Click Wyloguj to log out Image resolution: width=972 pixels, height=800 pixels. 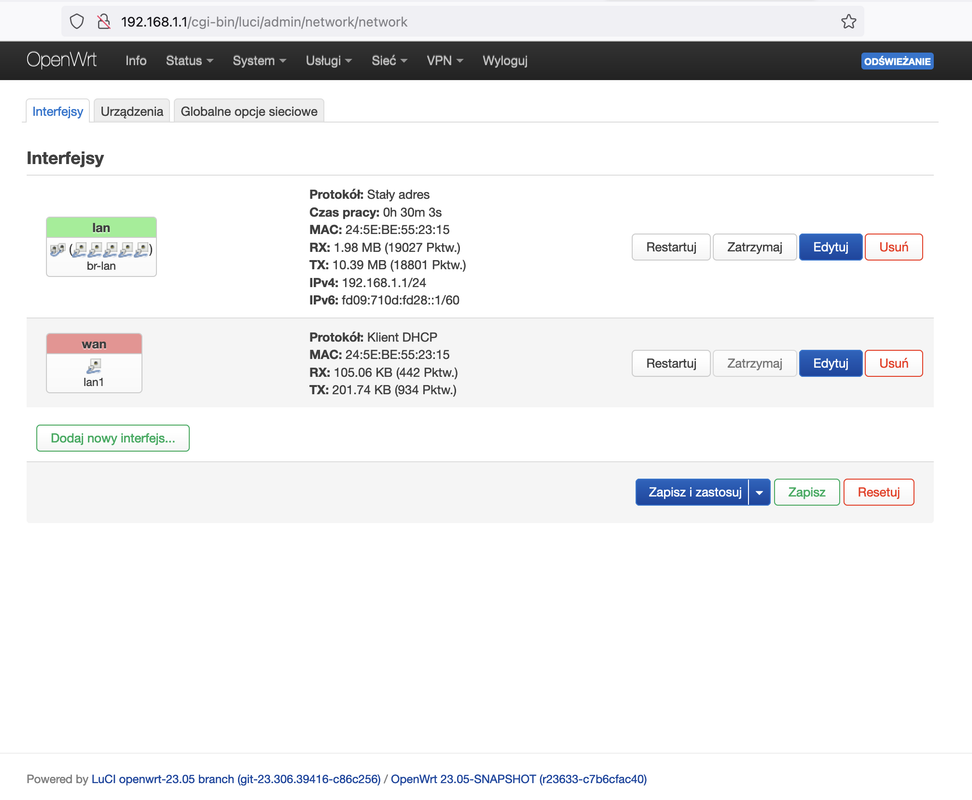click(x=505, y=61)
